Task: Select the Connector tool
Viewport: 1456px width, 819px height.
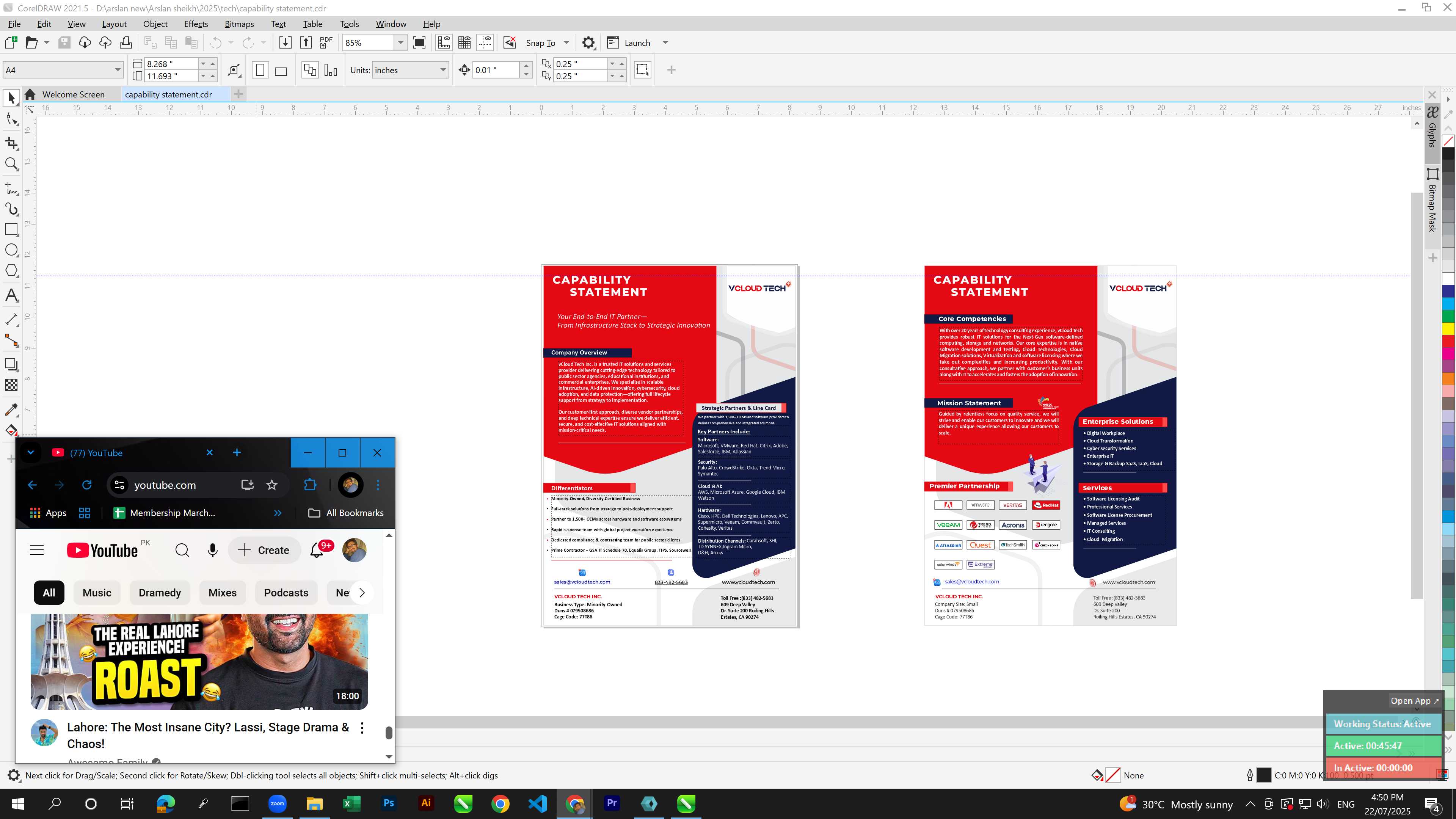Action: click(11, 340)
